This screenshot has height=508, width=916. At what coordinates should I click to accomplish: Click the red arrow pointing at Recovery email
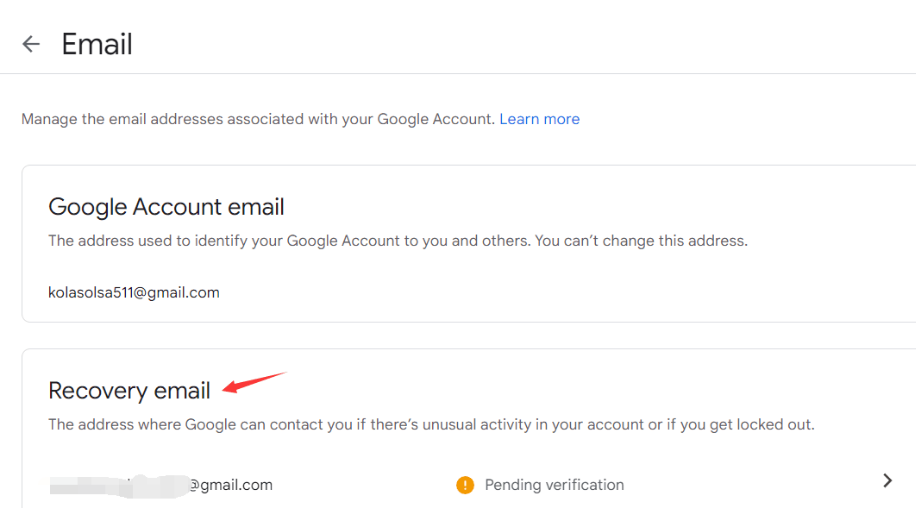click(x=254, y=382)
